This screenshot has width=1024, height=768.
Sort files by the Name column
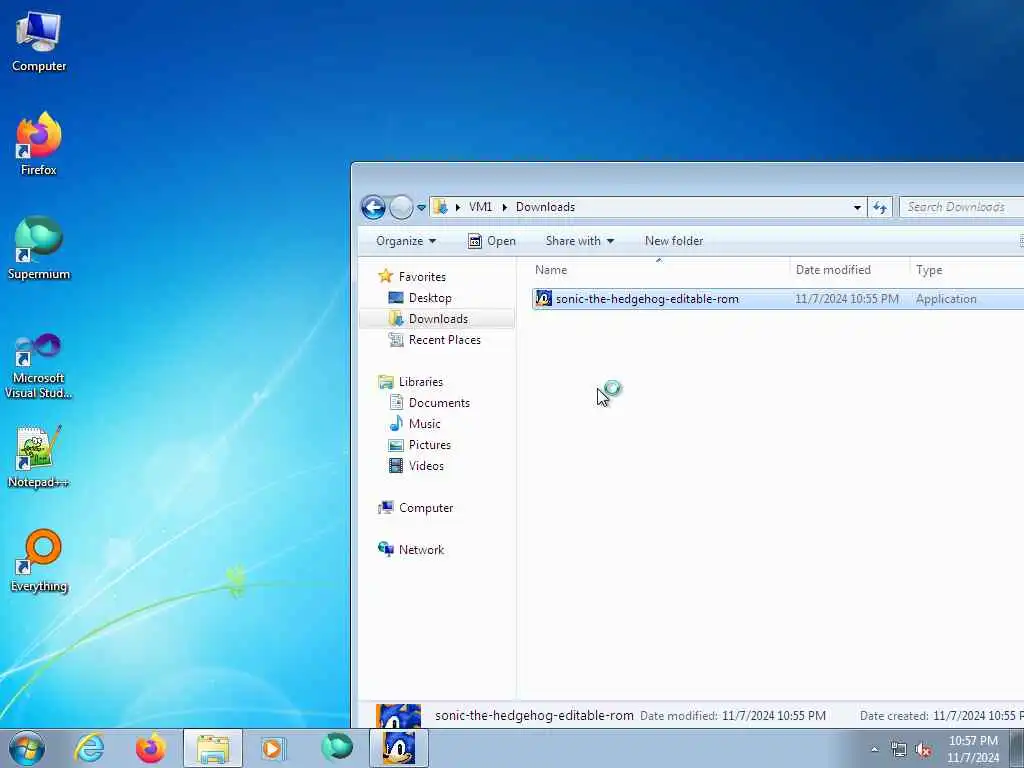pos(660,270)
